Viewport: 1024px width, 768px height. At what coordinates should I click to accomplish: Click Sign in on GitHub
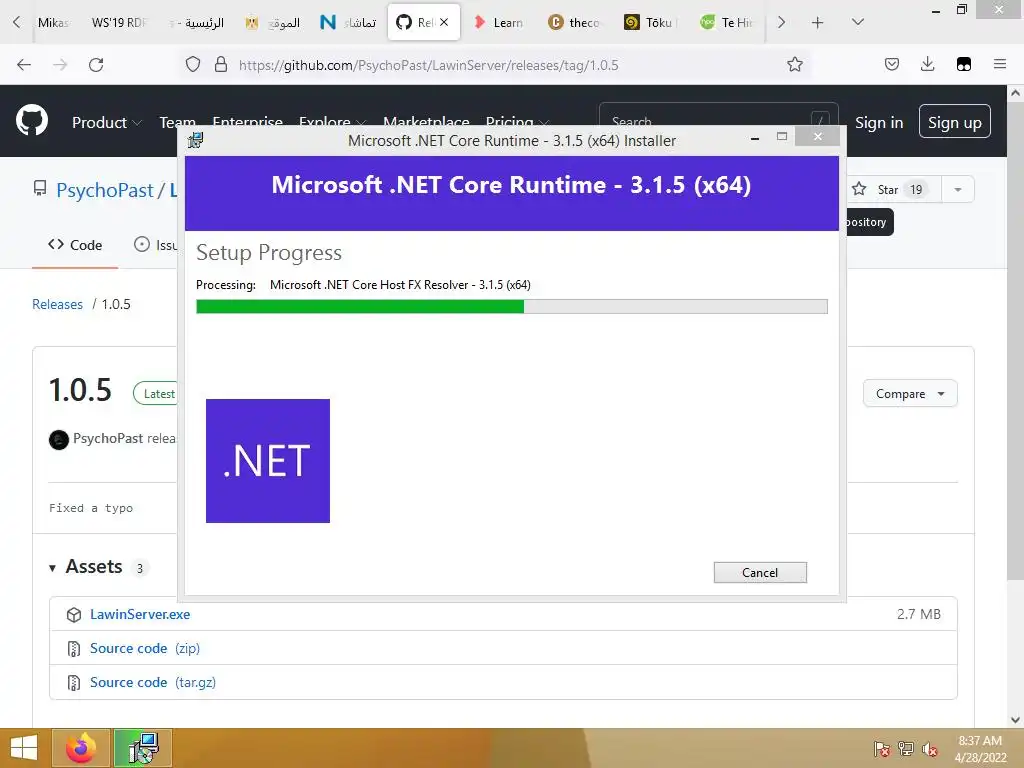[x=879, y=122]
